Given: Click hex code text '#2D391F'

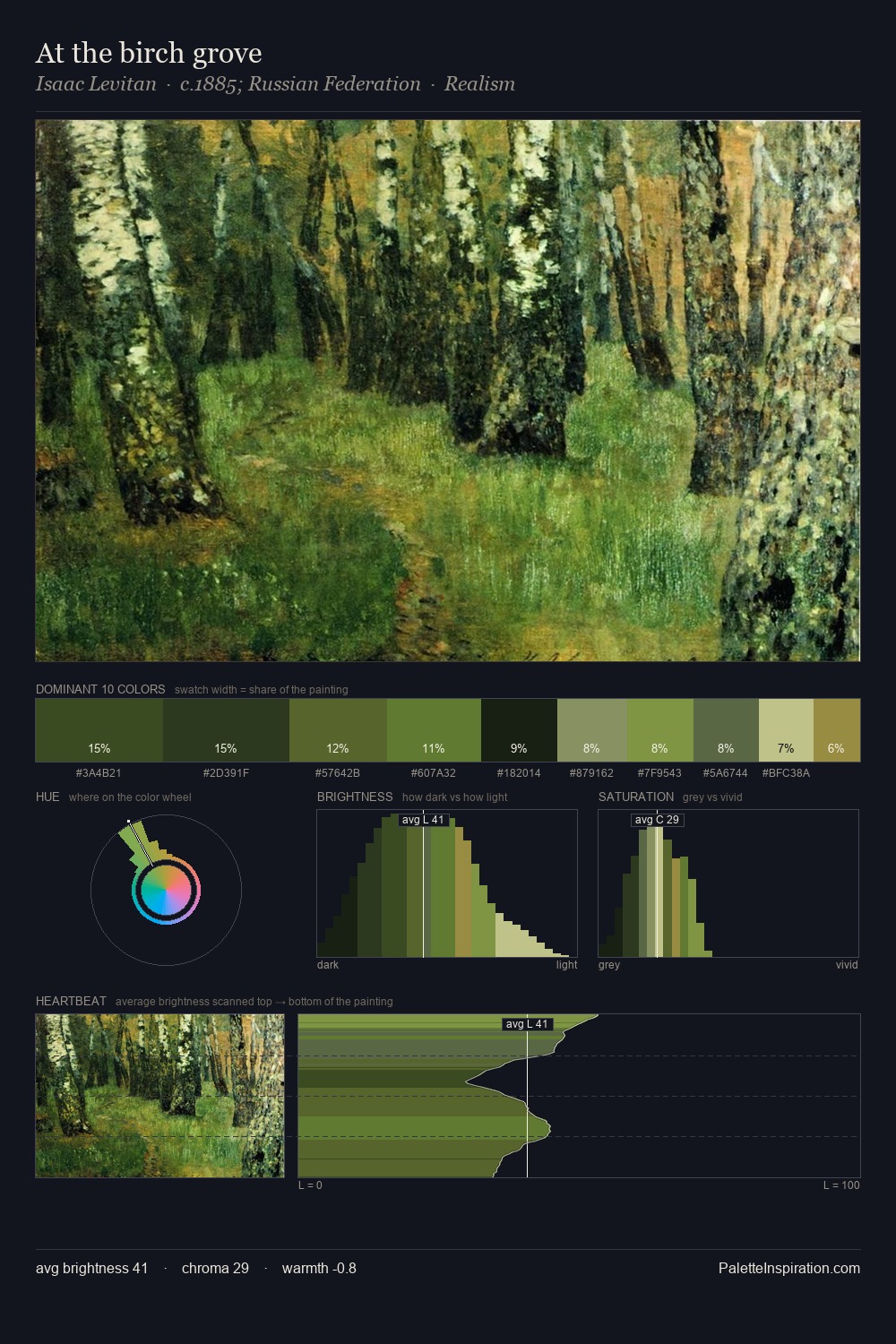Looking at the screenshot, I should 226,772.
